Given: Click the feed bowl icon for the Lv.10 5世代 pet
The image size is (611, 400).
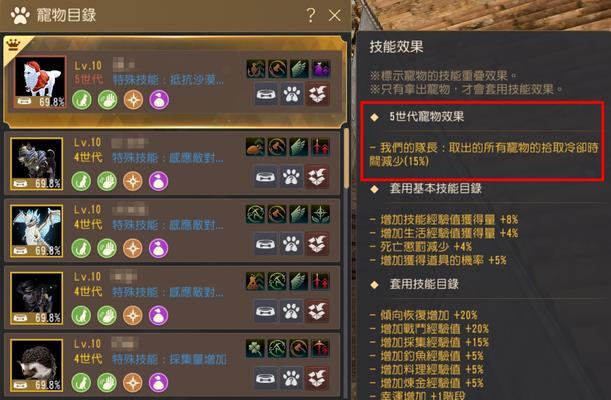Looking at the screenshot, I should (267, 95).
